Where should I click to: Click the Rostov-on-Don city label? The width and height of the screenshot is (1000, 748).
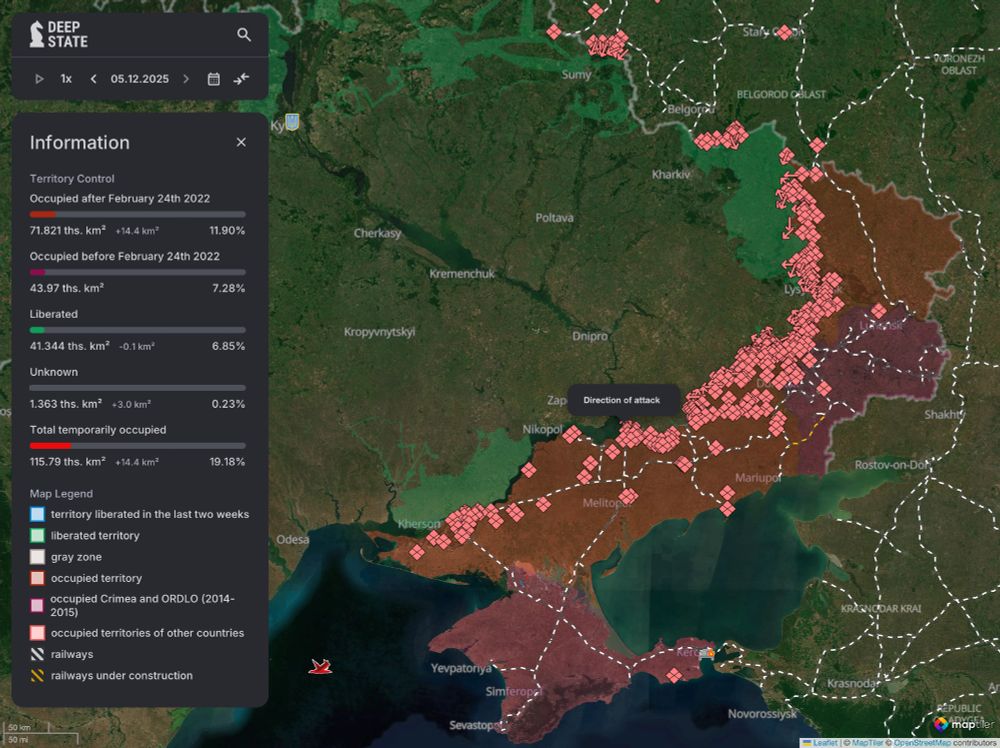[x=893, y=465]
